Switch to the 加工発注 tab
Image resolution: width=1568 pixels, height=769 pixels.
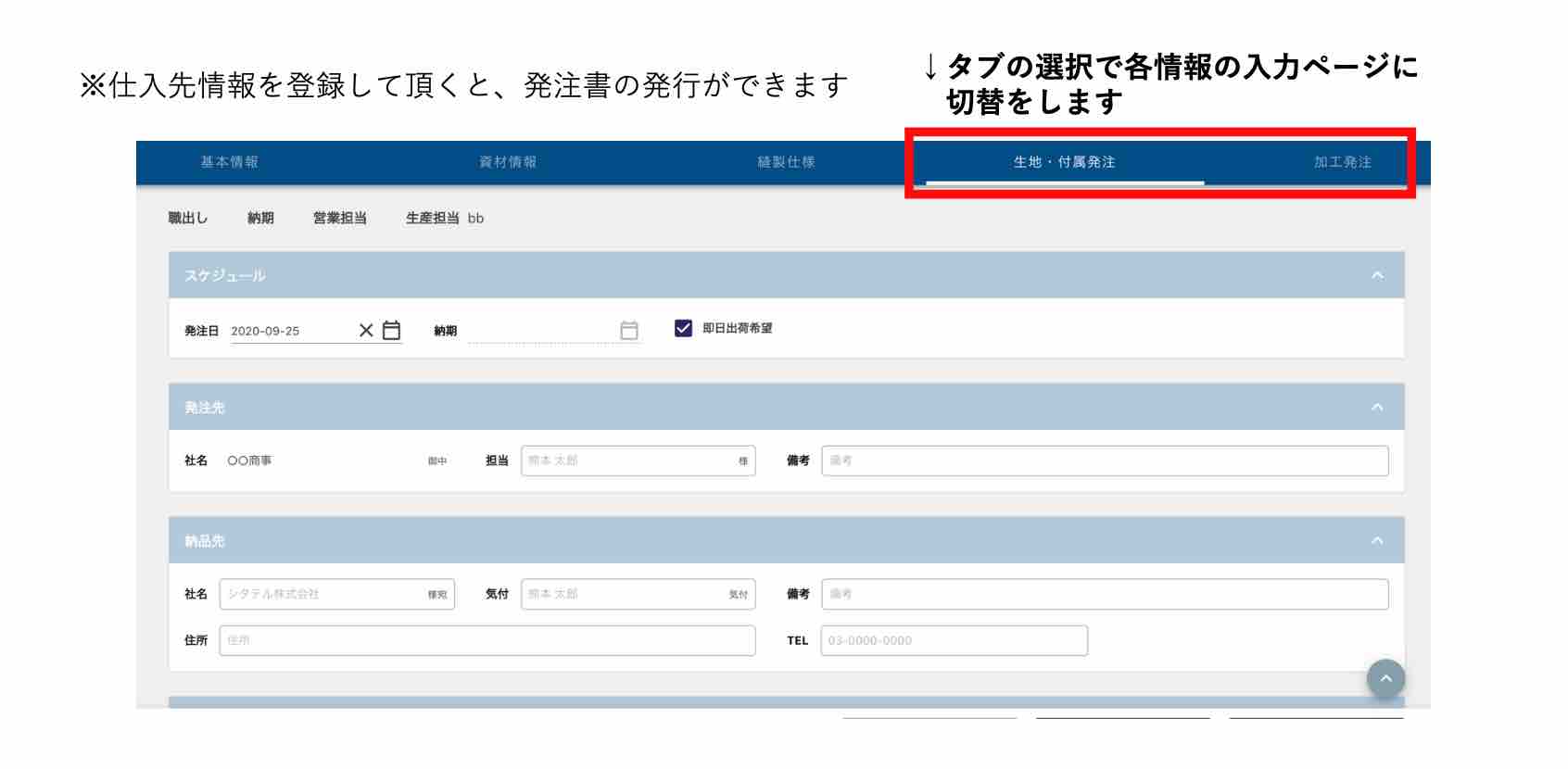click(1343, 162)
